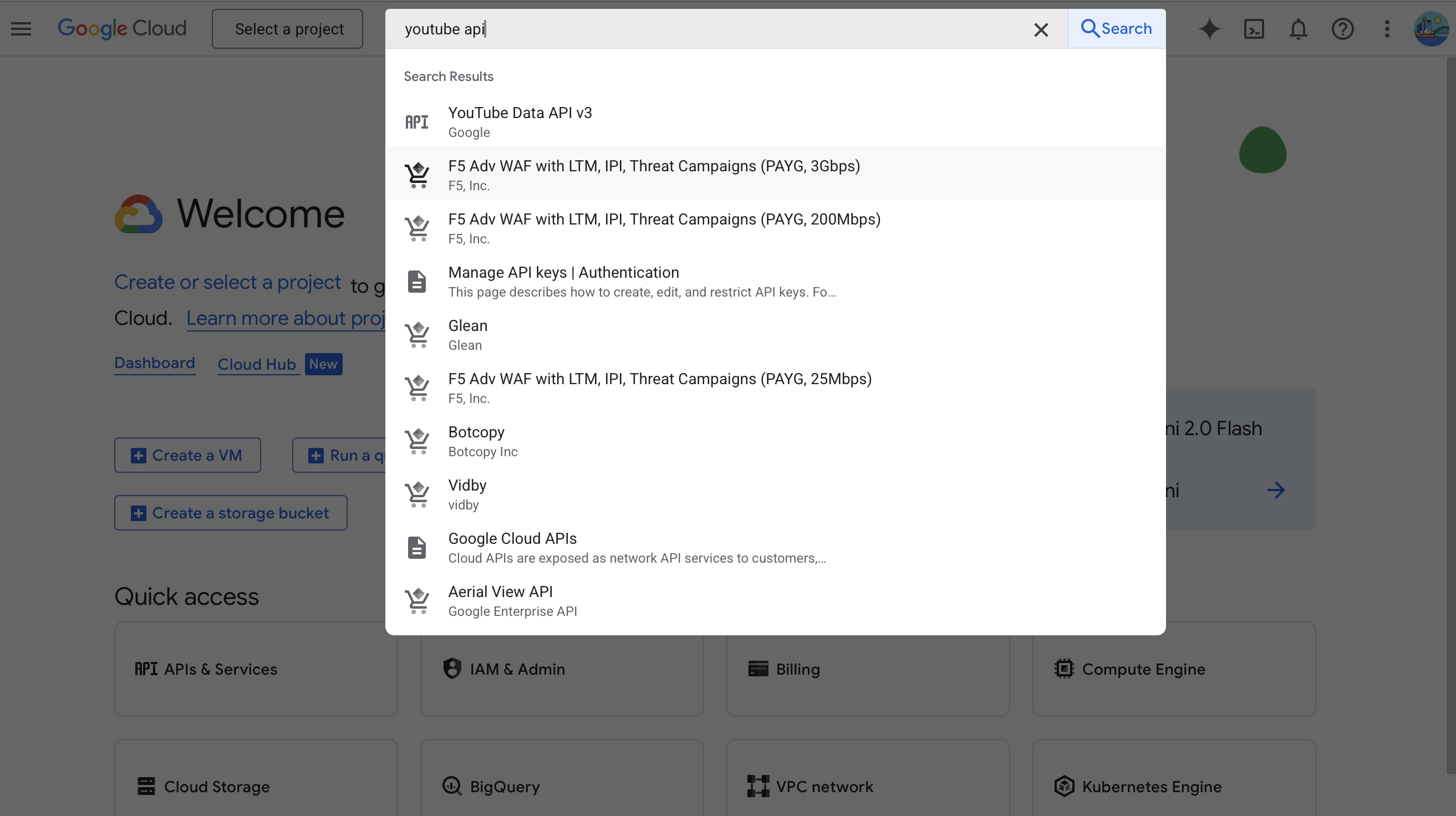The height and width of the screenshot is (816, 1456).
Task: Click cart icon of F5 200Mbps result
Action: click(x=417, y=228)
